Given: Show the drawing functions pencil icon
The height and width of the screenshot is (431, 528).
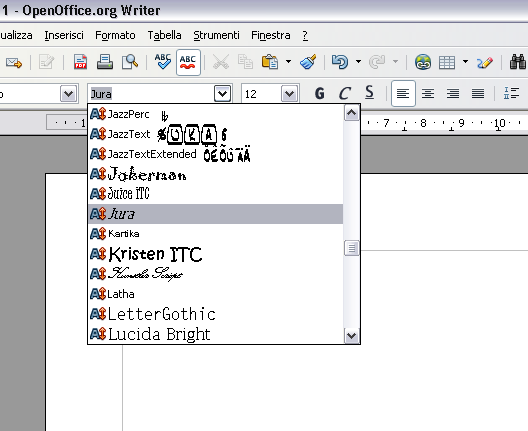Looking at the screenshot, I should pos(485,62).
